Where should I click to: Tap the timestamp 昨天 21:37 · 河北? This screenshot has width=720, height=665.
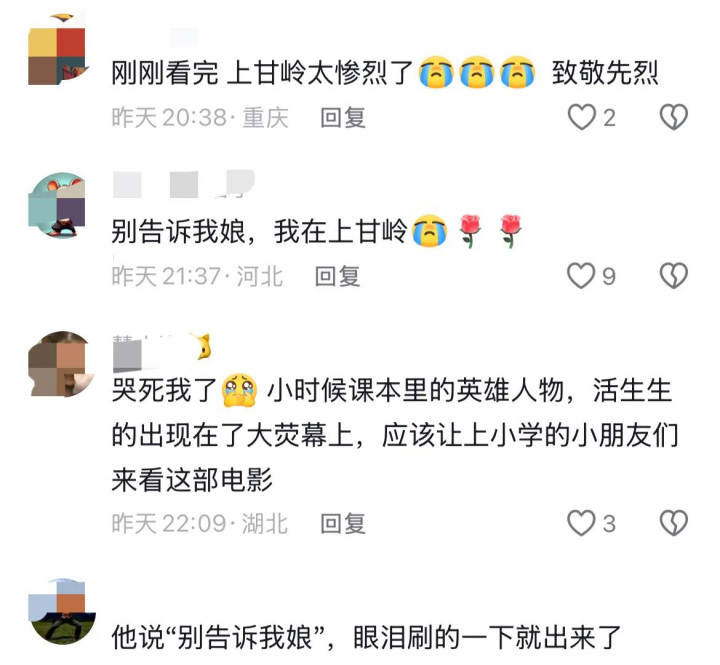[197, 276]
